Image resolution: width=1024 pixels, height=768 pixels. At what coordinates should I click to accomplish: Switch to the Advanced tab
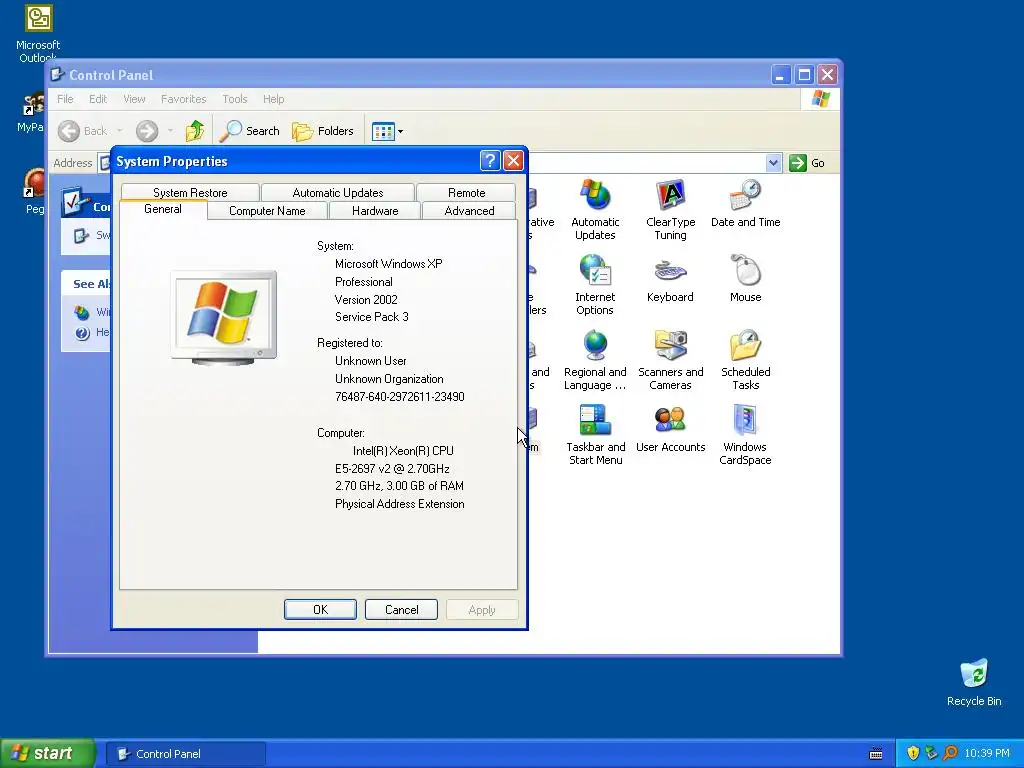[469, 211]
